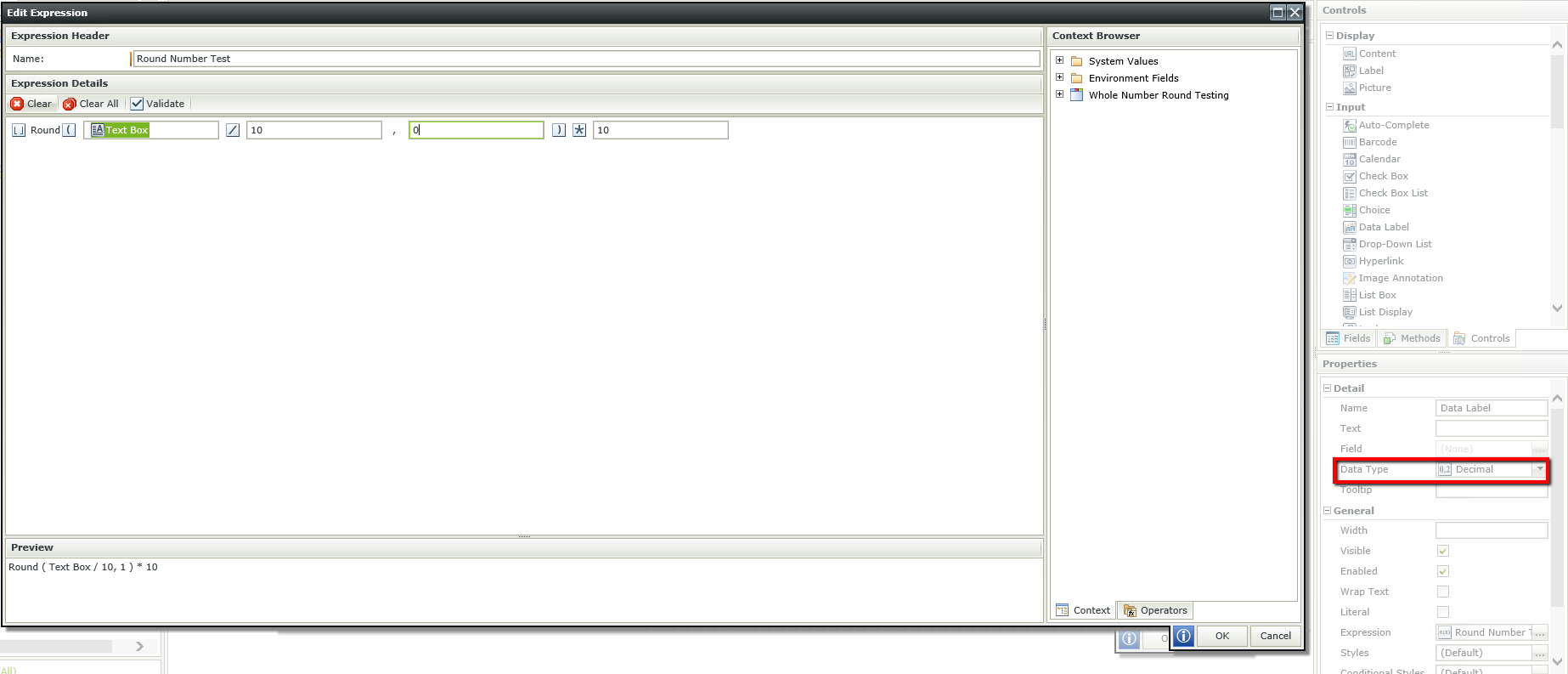The width and height of the screenshot is (1568, 674).
Task: Open the Data Type dropdown
Action: pyautogui.click(x=1539, y=469)
